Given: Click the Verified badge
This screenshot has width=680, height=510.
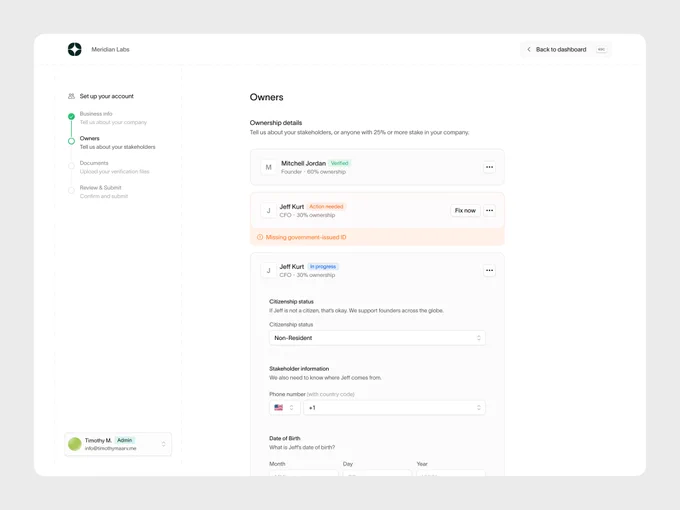Looking at the screenshot, I should point(340,163).
